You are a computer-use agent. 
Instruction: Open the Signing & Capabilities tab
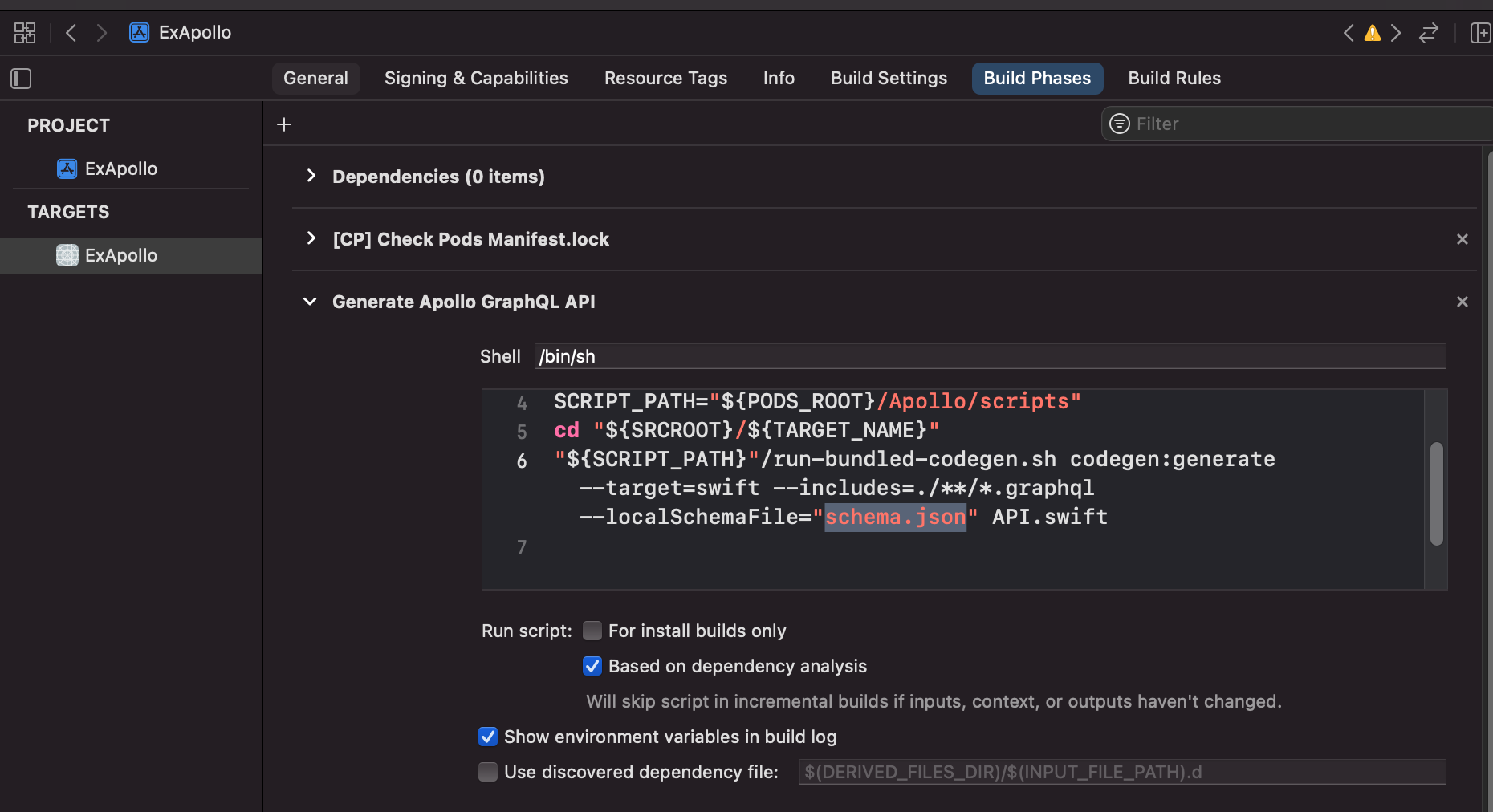[476, 79]
